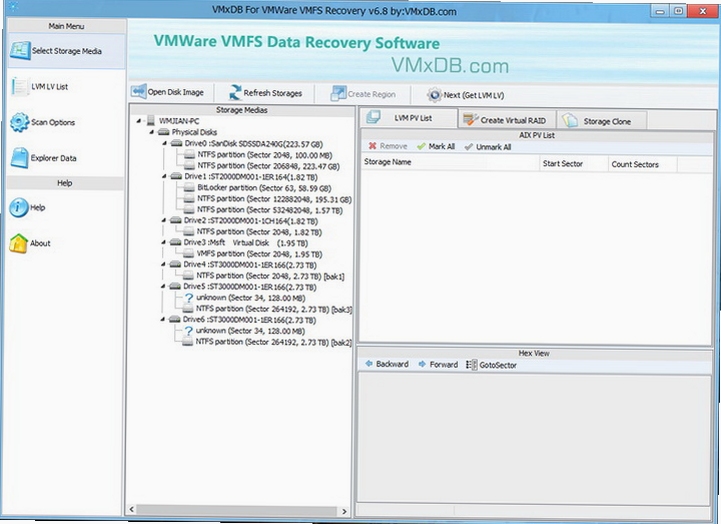Viewport: 721px width, 524px height.
Task: Collapse the Drive0 SanDisk node
Action: pyautogui.click(x=165, y=143)
